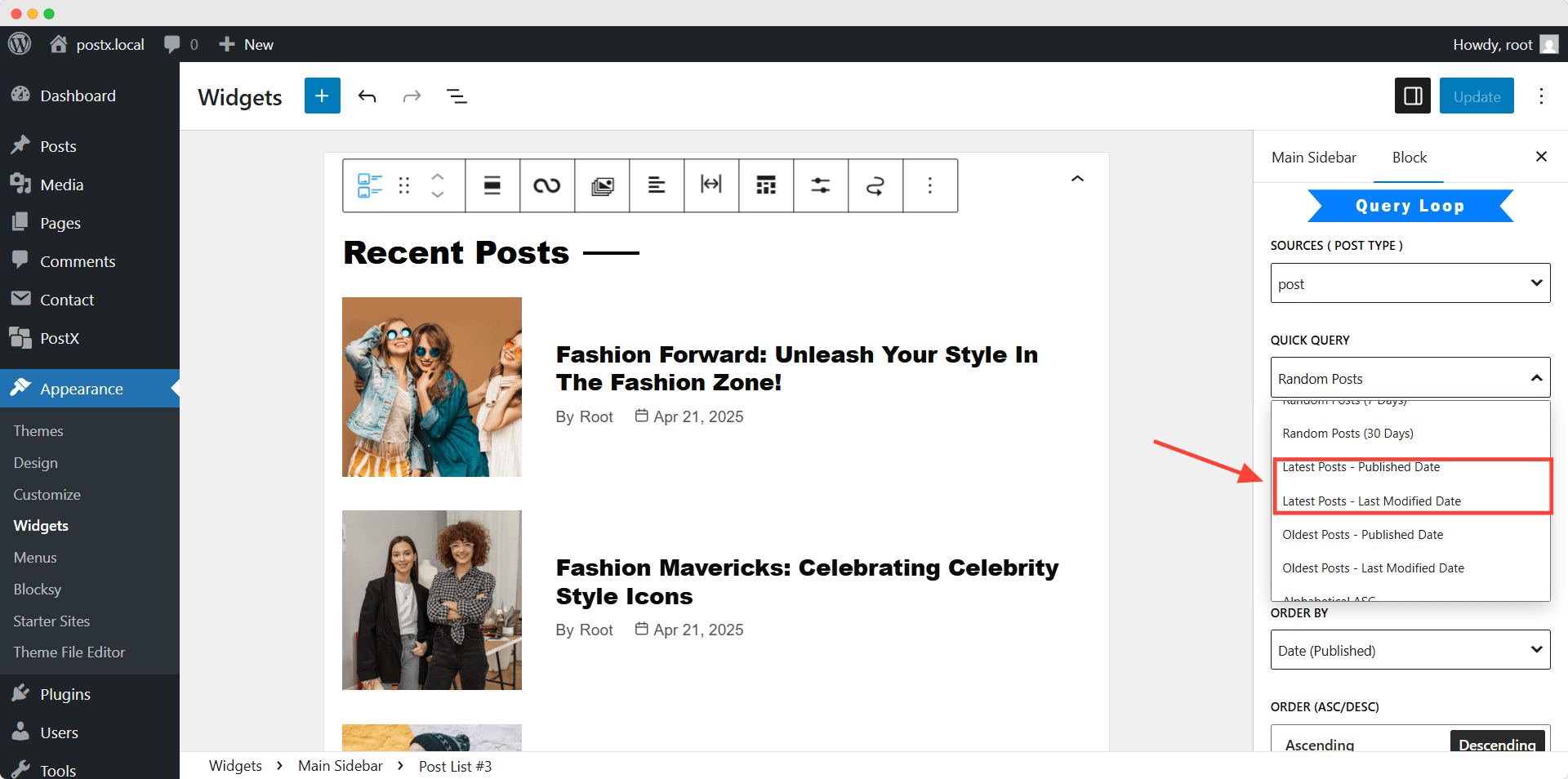Open the sliders settings toolbar icon
1568x779 pixels.
click(x=821, y=185)
